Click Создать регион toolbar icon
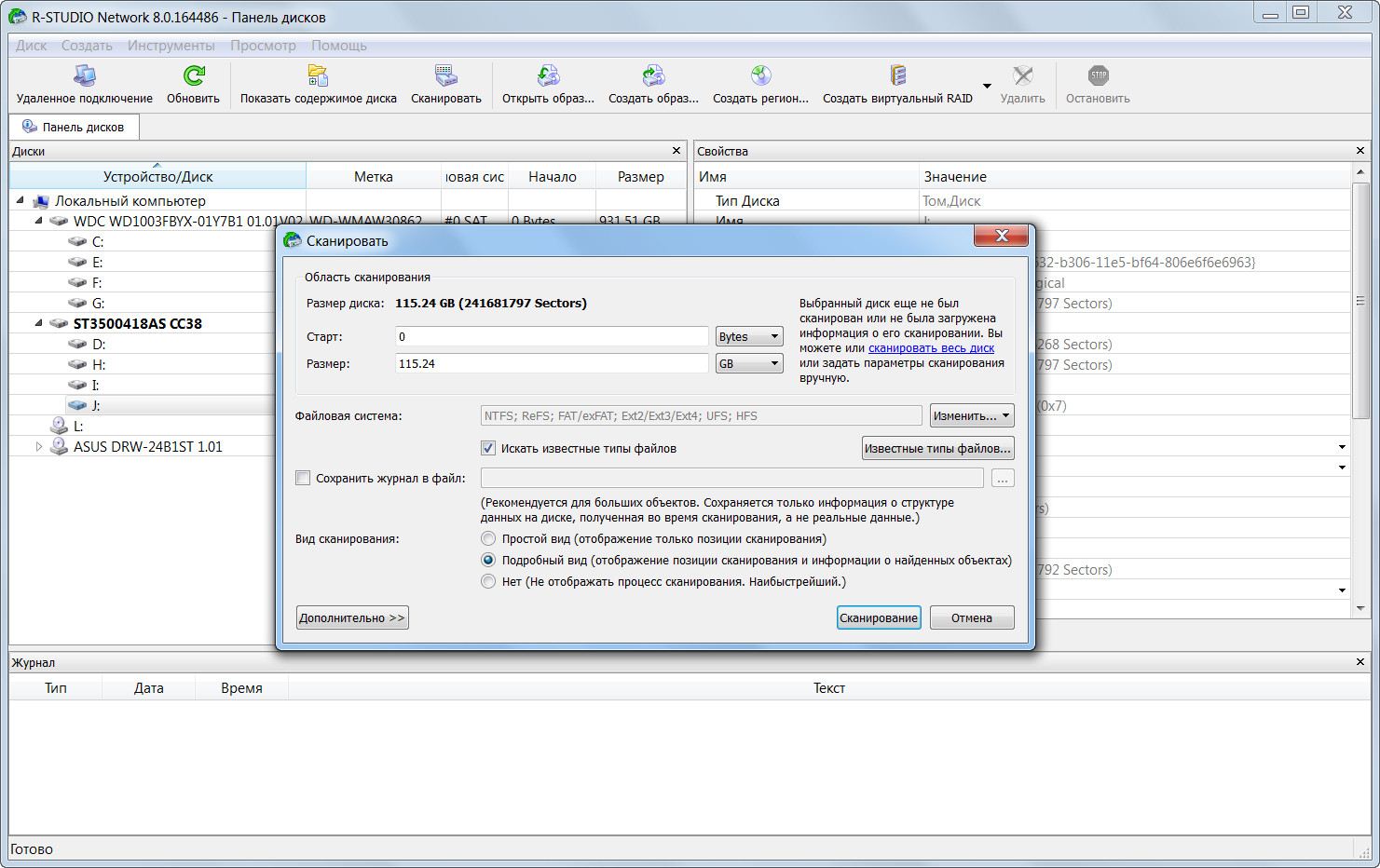 (760, 75)
